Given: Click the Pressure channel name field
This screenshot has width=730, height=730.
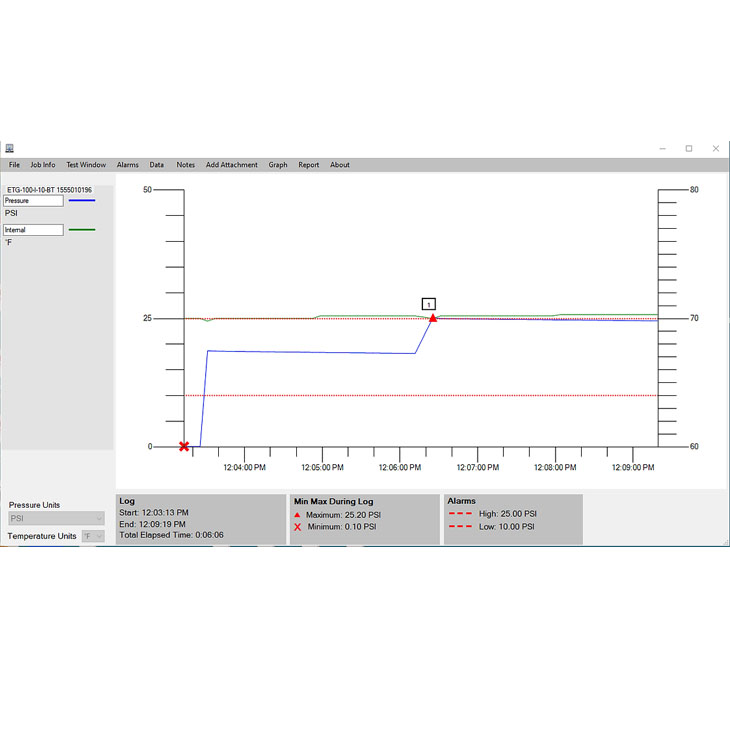Looking at the screenshot, I should 34,201.
